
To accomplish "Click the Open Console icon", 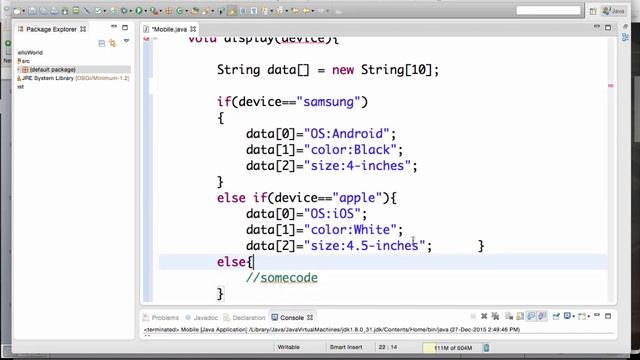I will 582,316.
